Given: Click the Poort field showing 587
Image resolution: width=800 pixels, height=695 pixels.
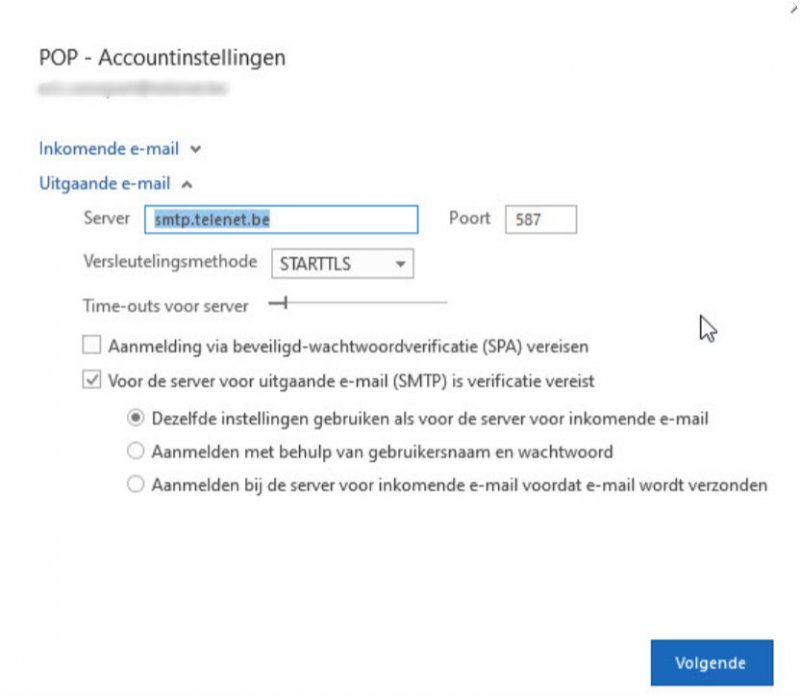Looking at the screenshot, I should click(541, 219).
